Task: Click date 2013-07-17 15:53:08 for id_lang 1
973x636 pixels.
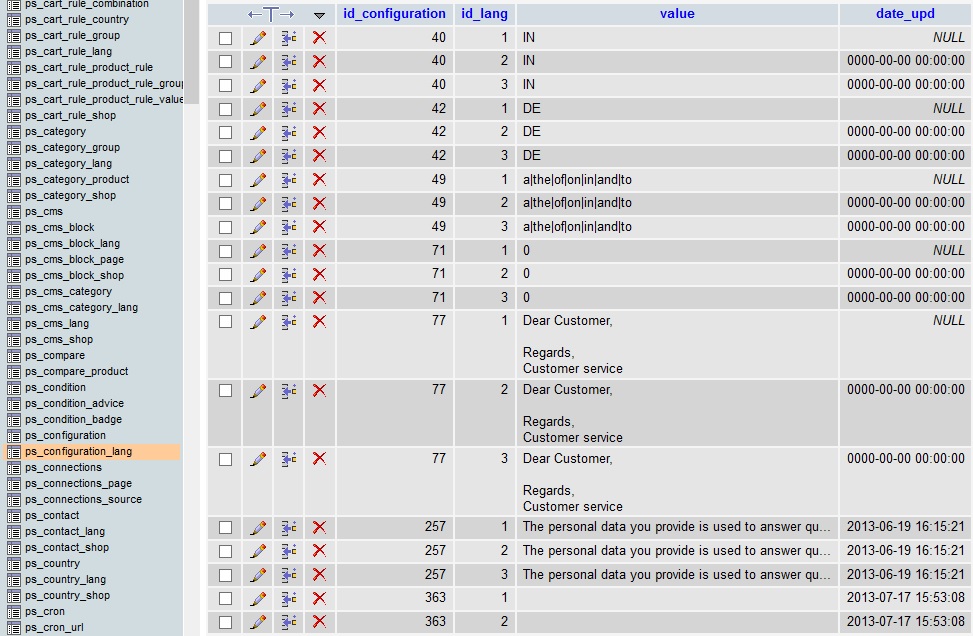Action: pyautogui.click(x=905, y=598)
